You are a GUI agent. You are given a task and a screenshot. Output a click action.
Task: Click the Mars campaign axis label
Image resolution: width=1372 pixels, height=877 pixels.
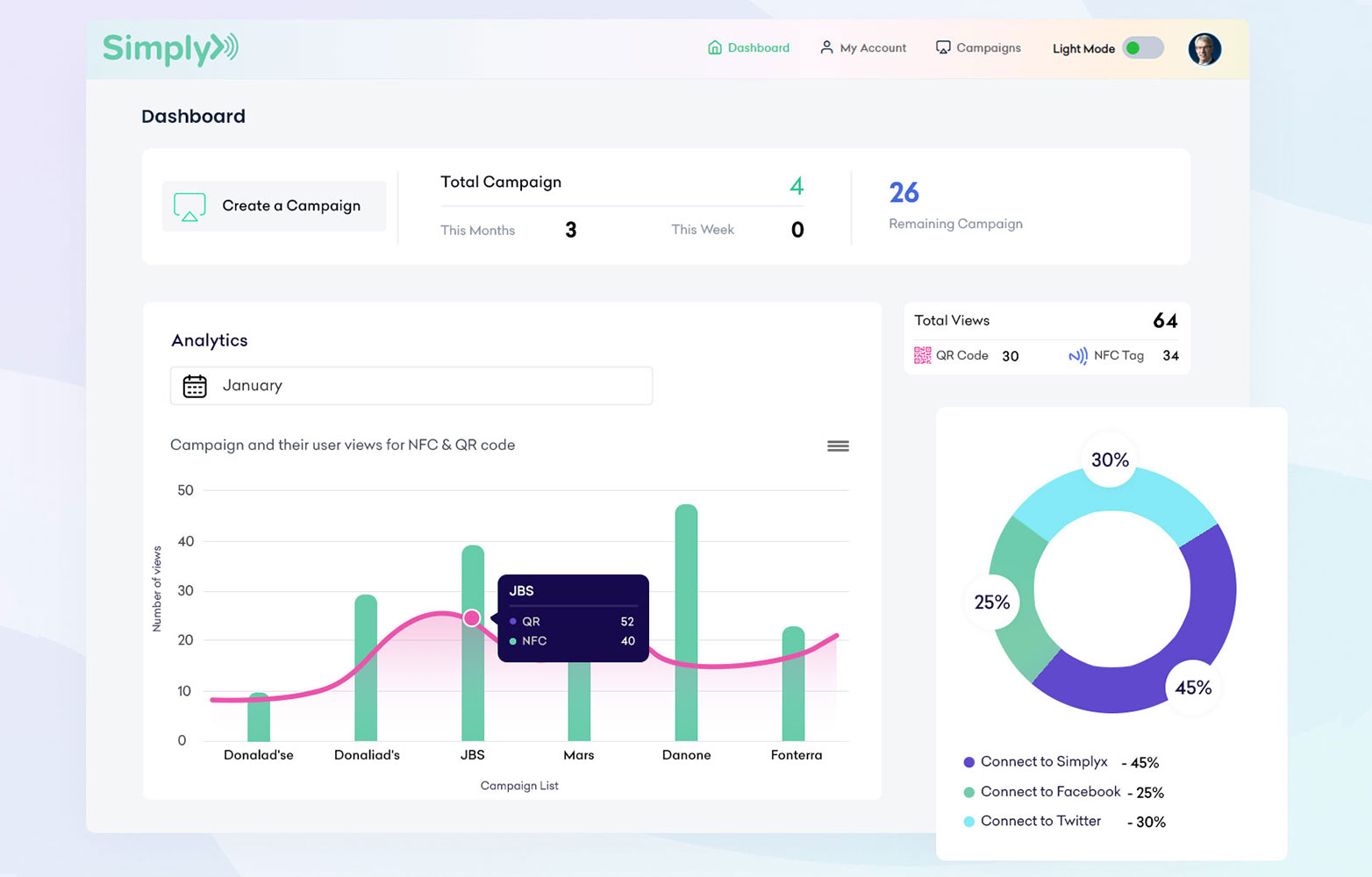579,755
